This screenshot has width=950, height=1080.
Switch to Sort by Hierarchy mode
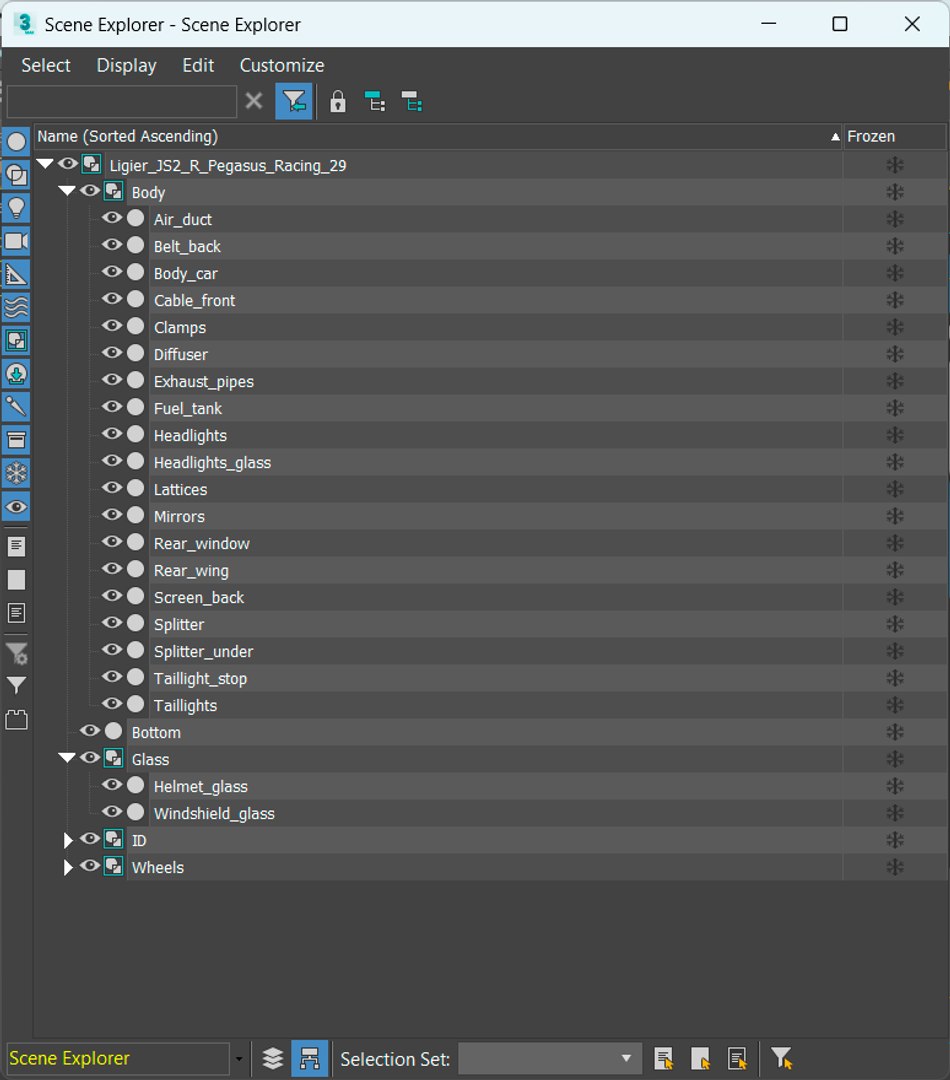(x=310, y=1058)
